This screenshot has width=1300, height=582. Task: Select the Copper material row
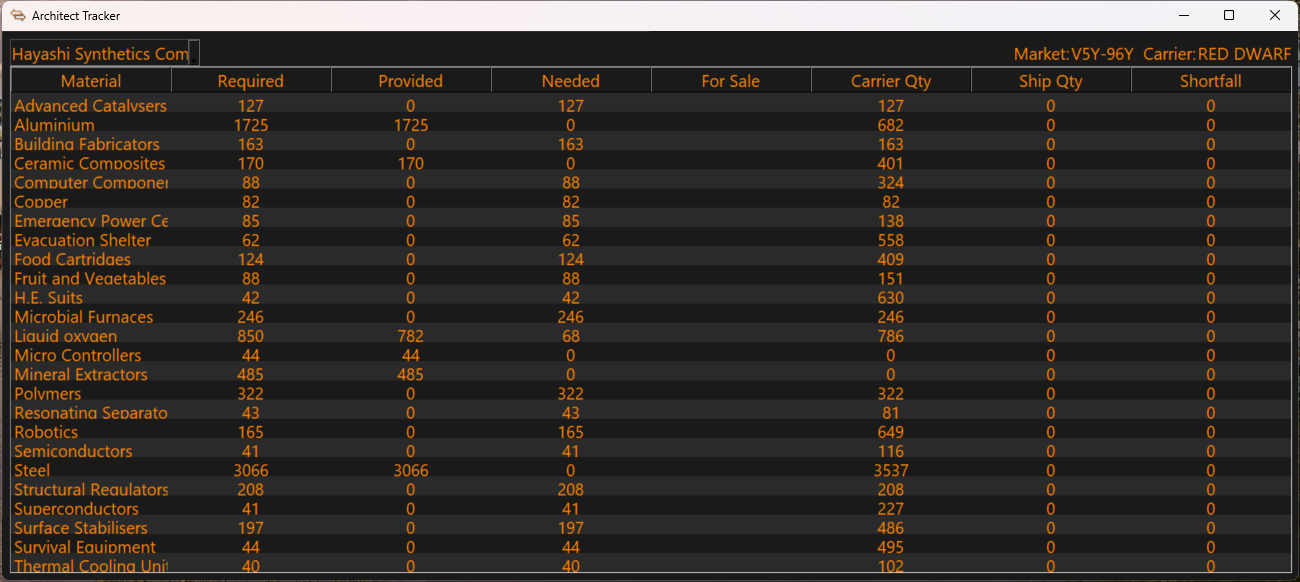tap(651, 202)
